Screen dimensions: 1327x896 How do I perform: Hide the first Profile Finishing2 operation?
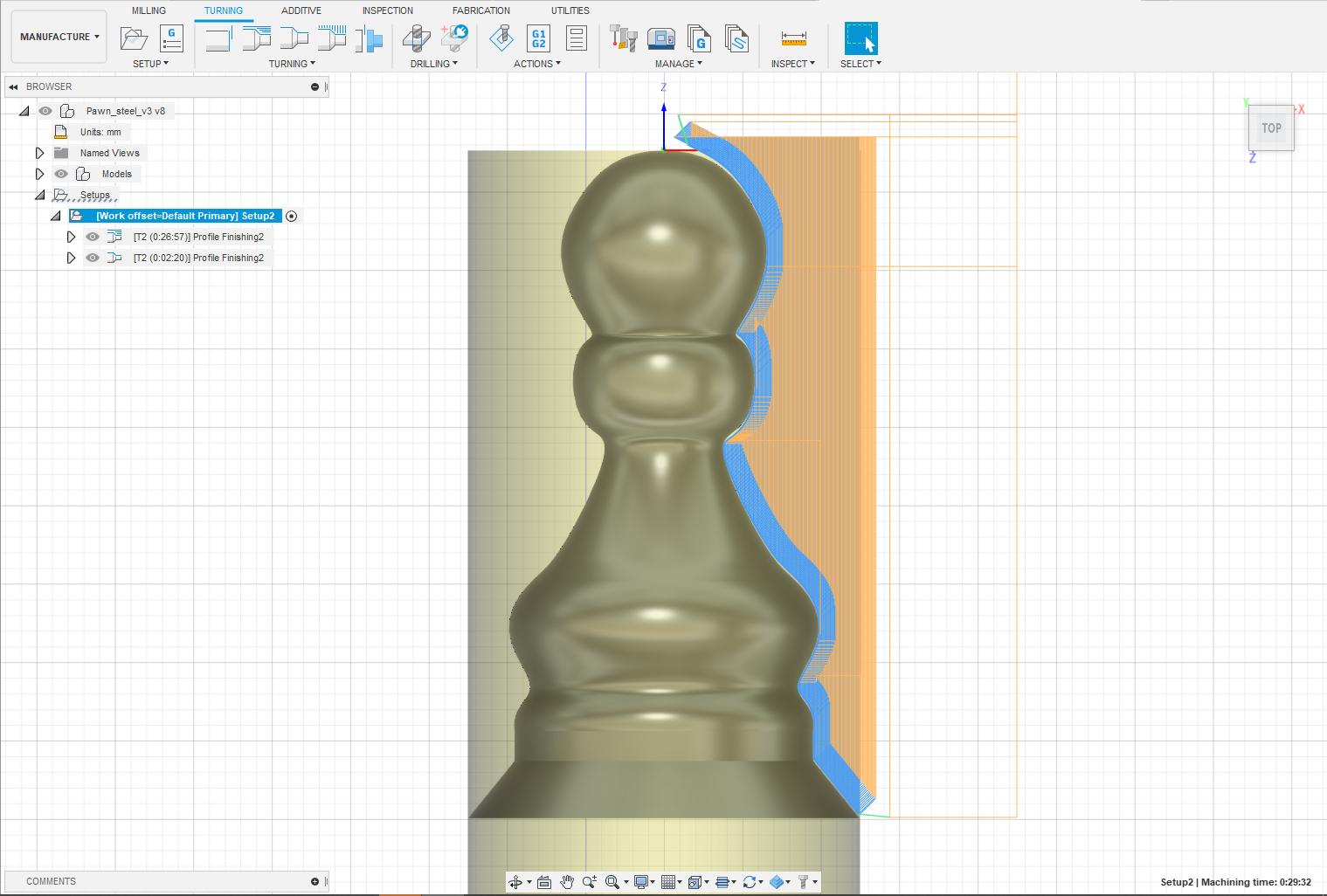coord(92,236)
